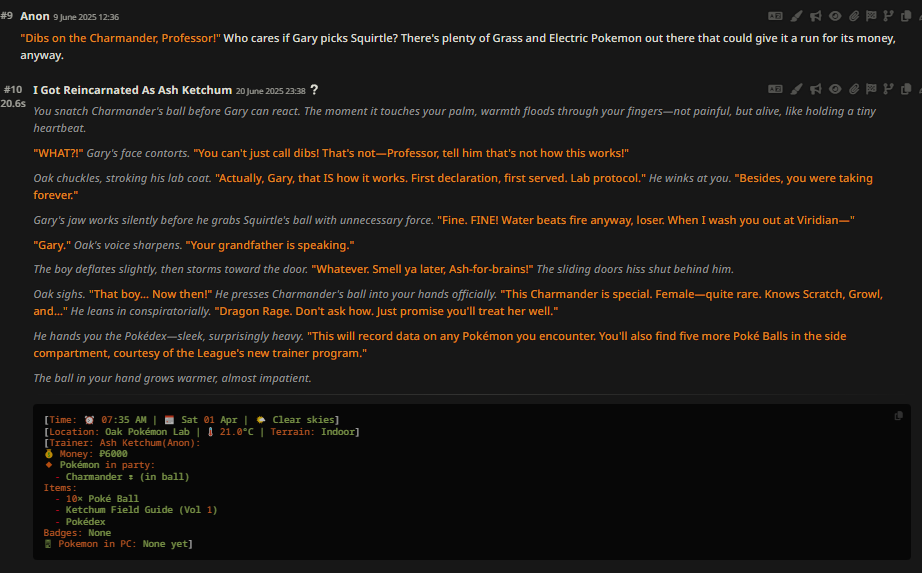This screenshot has height=573, width=922.
Task: Copy message #10 with copy icon
Action: click(906, 89)
